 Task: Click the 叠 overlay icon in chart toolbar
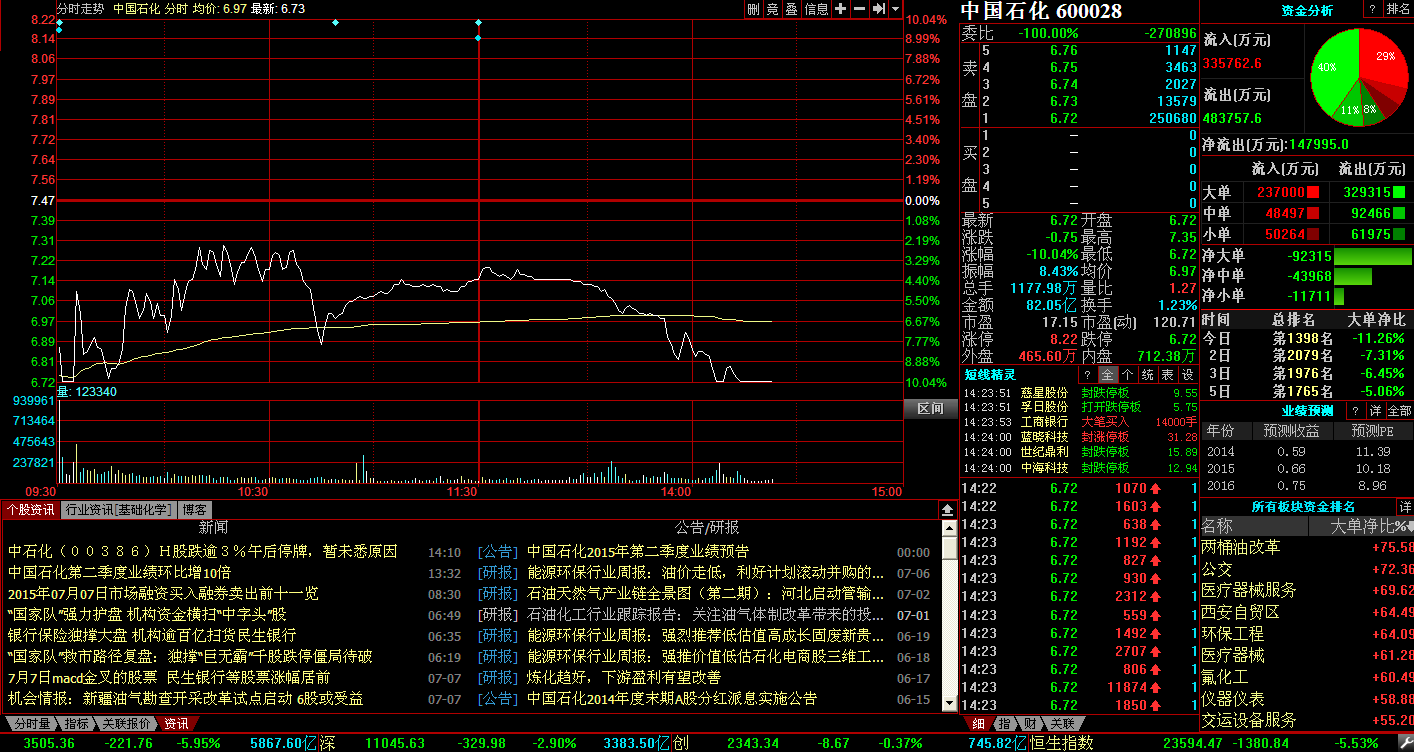(791, 9)
